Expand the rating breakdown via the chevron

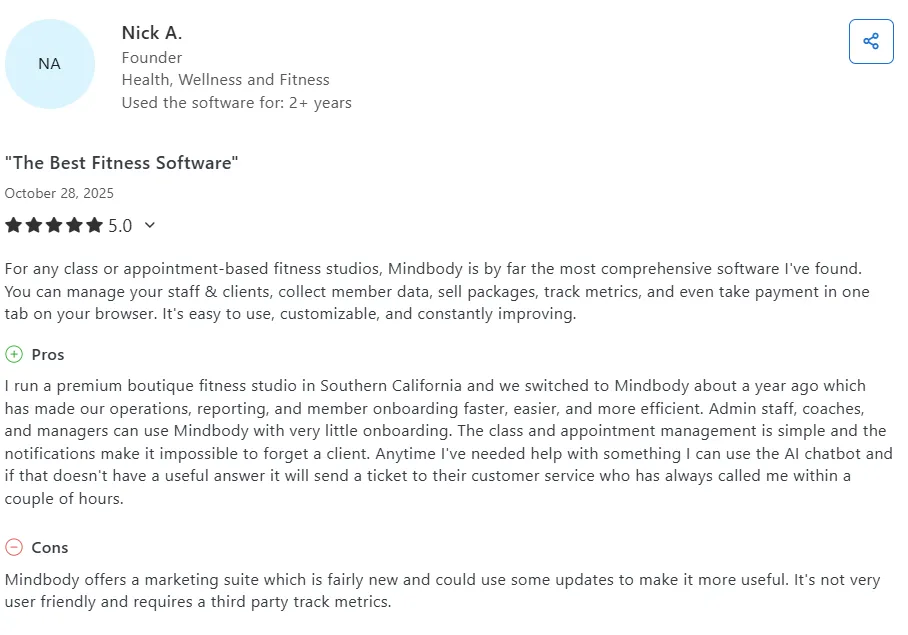pos(149,225)
